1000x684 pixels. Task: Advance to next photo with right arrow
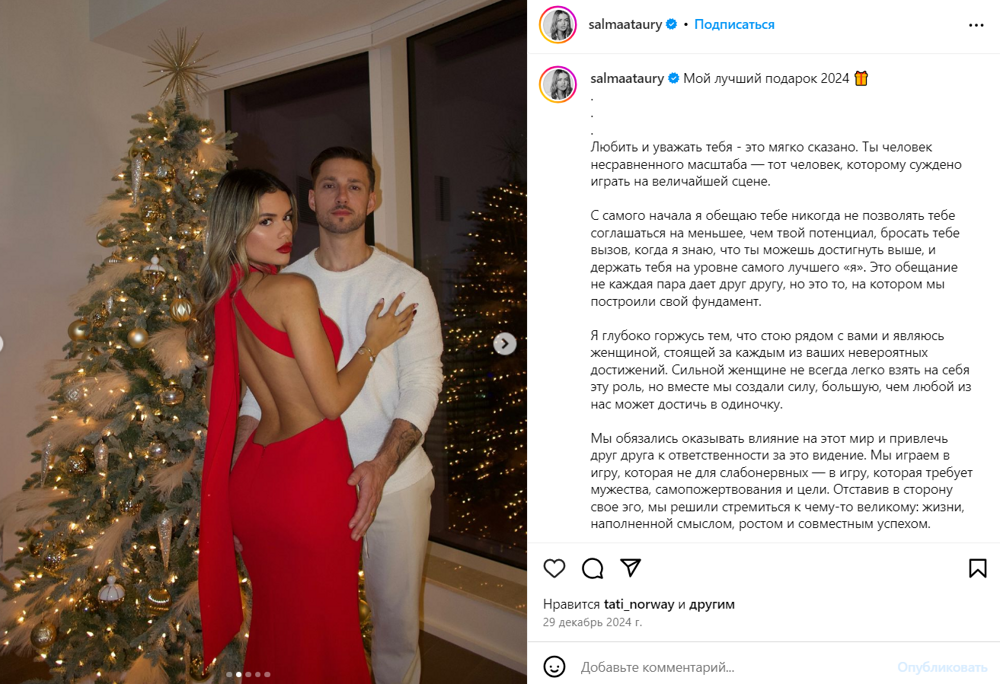pos(504,344)
